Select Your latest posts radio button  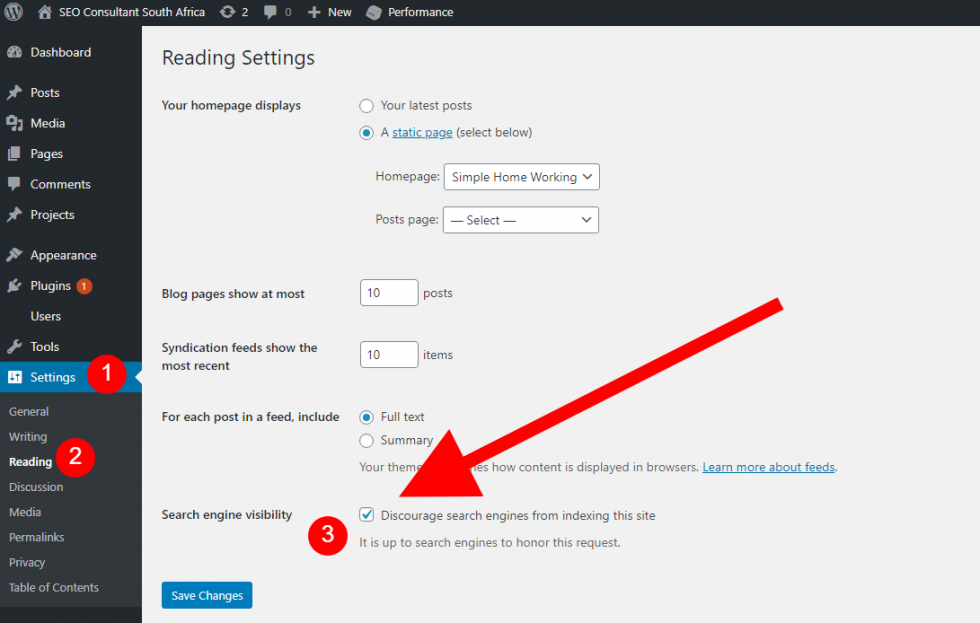coord(366,105)
